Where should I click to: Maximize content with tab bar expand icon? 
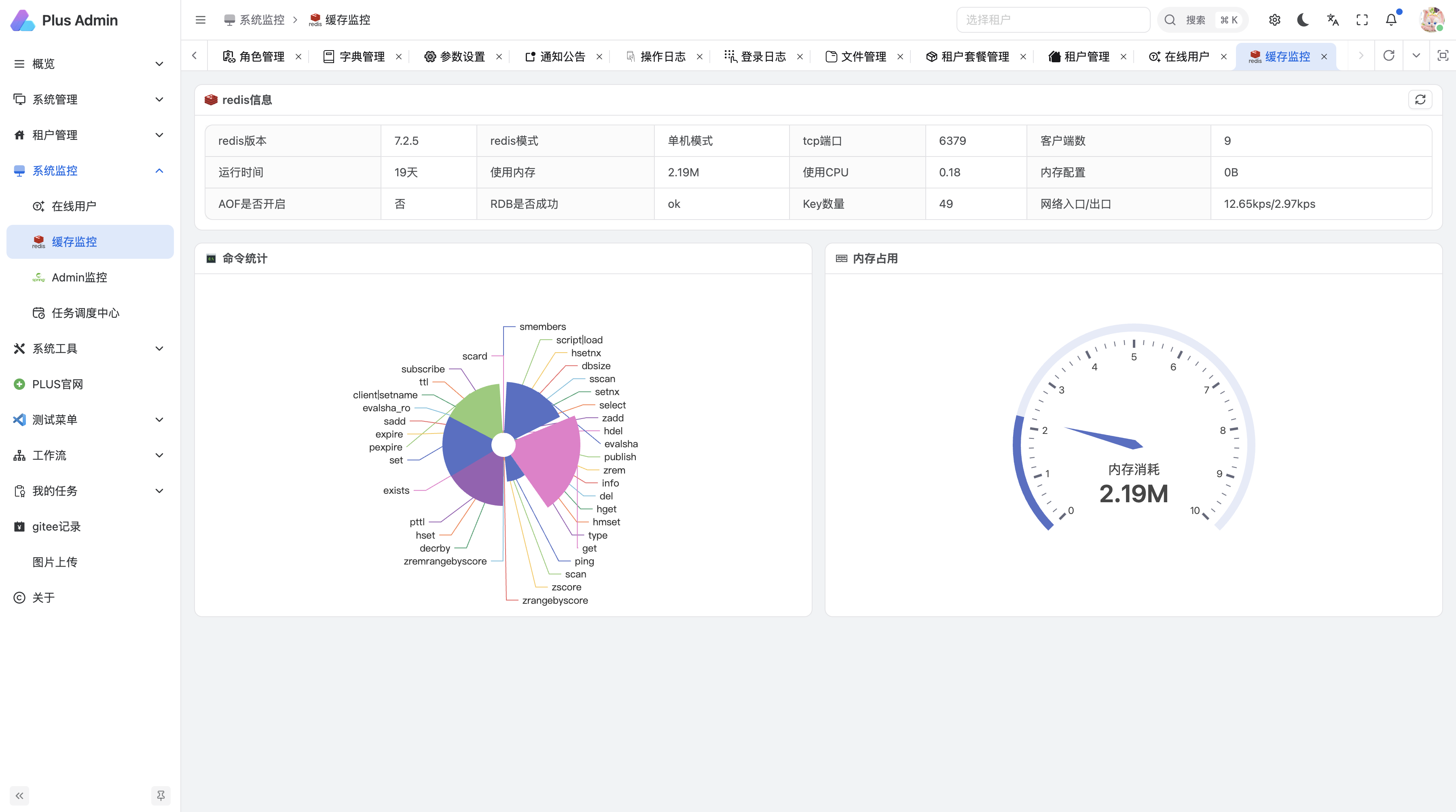pyautogui.click(x=1442, y=56)
